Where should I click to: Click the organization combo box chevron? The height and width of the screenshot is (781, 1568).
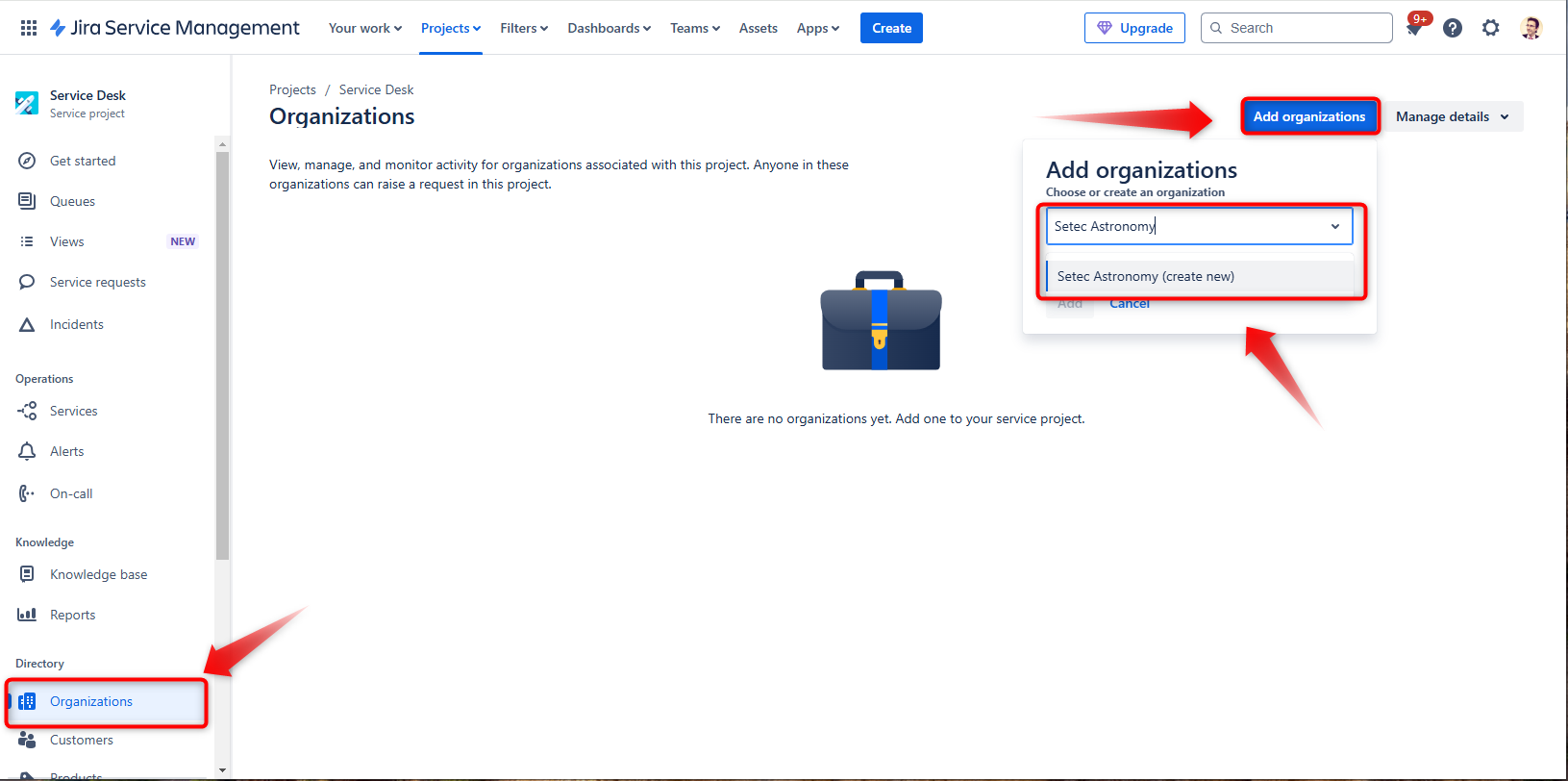pyautogui.click(x=1335, y=226)
